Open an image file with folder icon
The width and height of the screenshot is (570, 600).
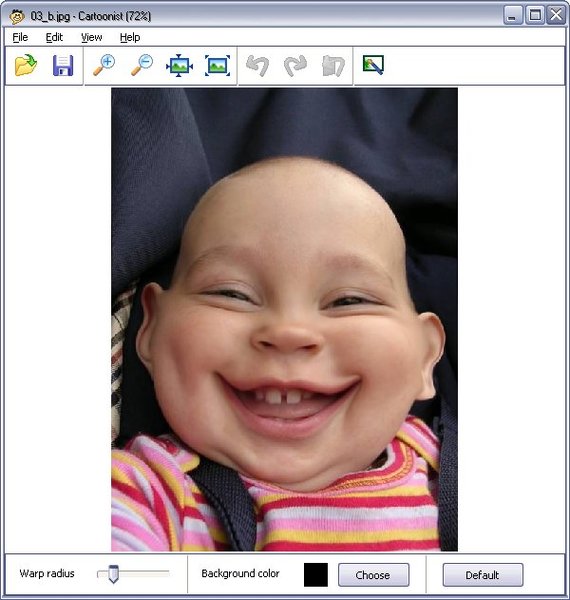pyautogui.click(x=26, y=65)
